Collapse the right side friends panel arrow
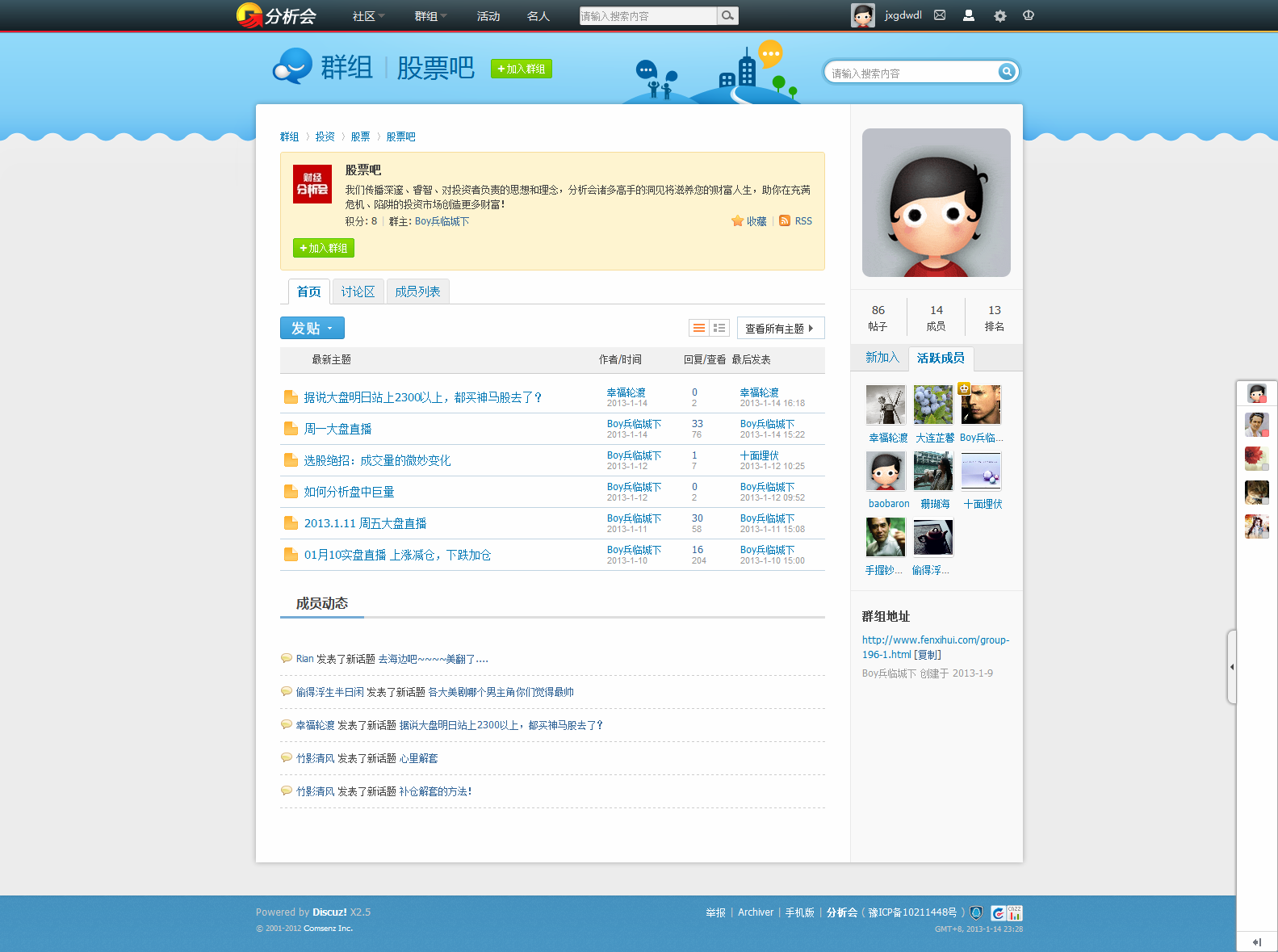Viewport: 1278px width, 952px height. [1232, 667]
